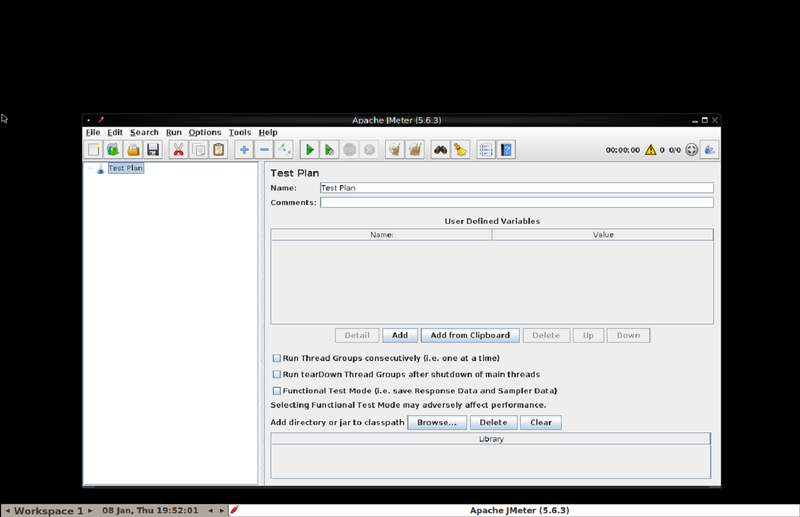This screenshot has height=517, width=800.
Task: Enable Functional Test Mode checkbox
Action: coord(277,391)
